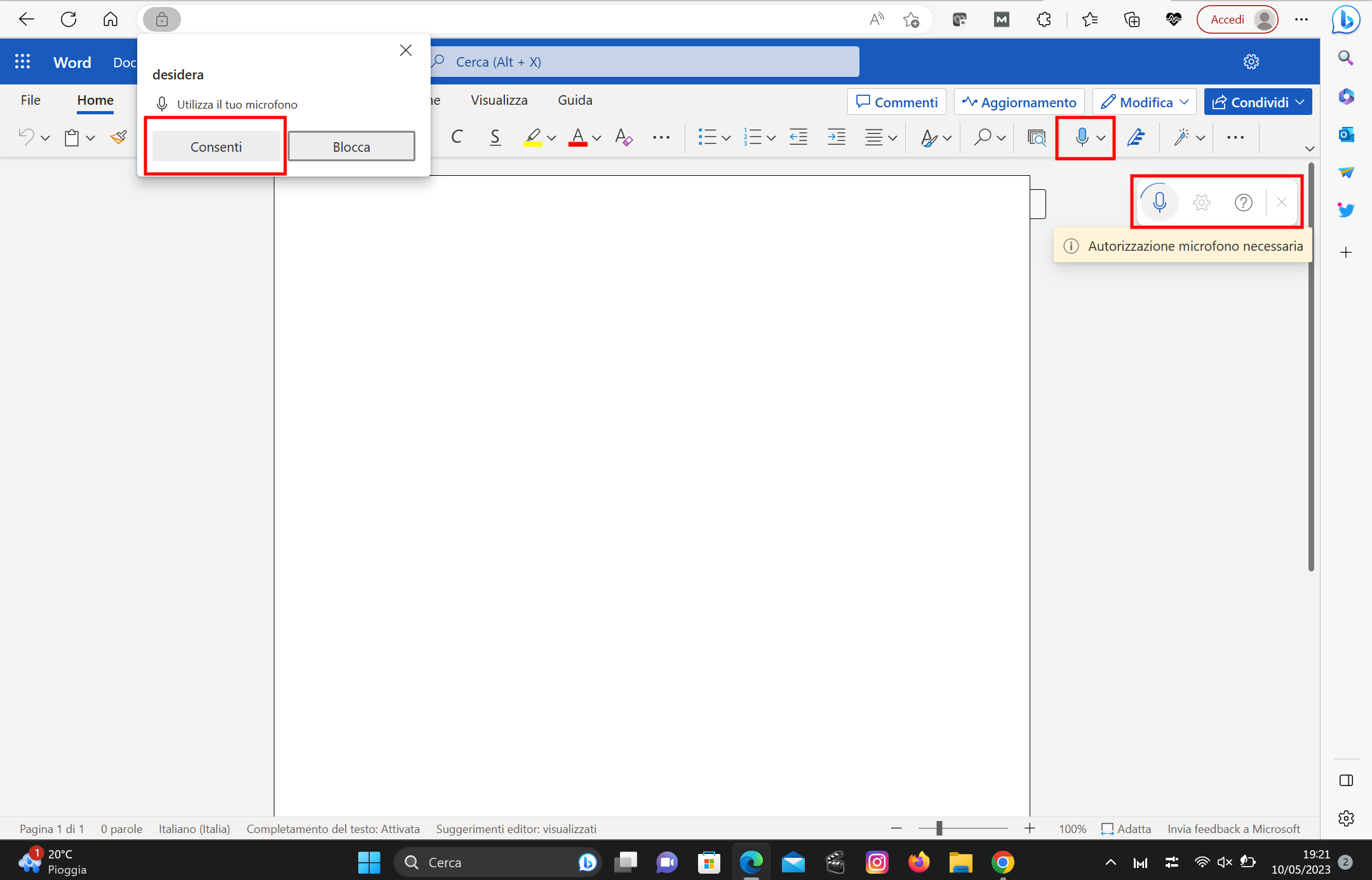Click the Outlook icon in the Edge sidebar
The image size is (1372, 880).
(x=1347, y=135)
